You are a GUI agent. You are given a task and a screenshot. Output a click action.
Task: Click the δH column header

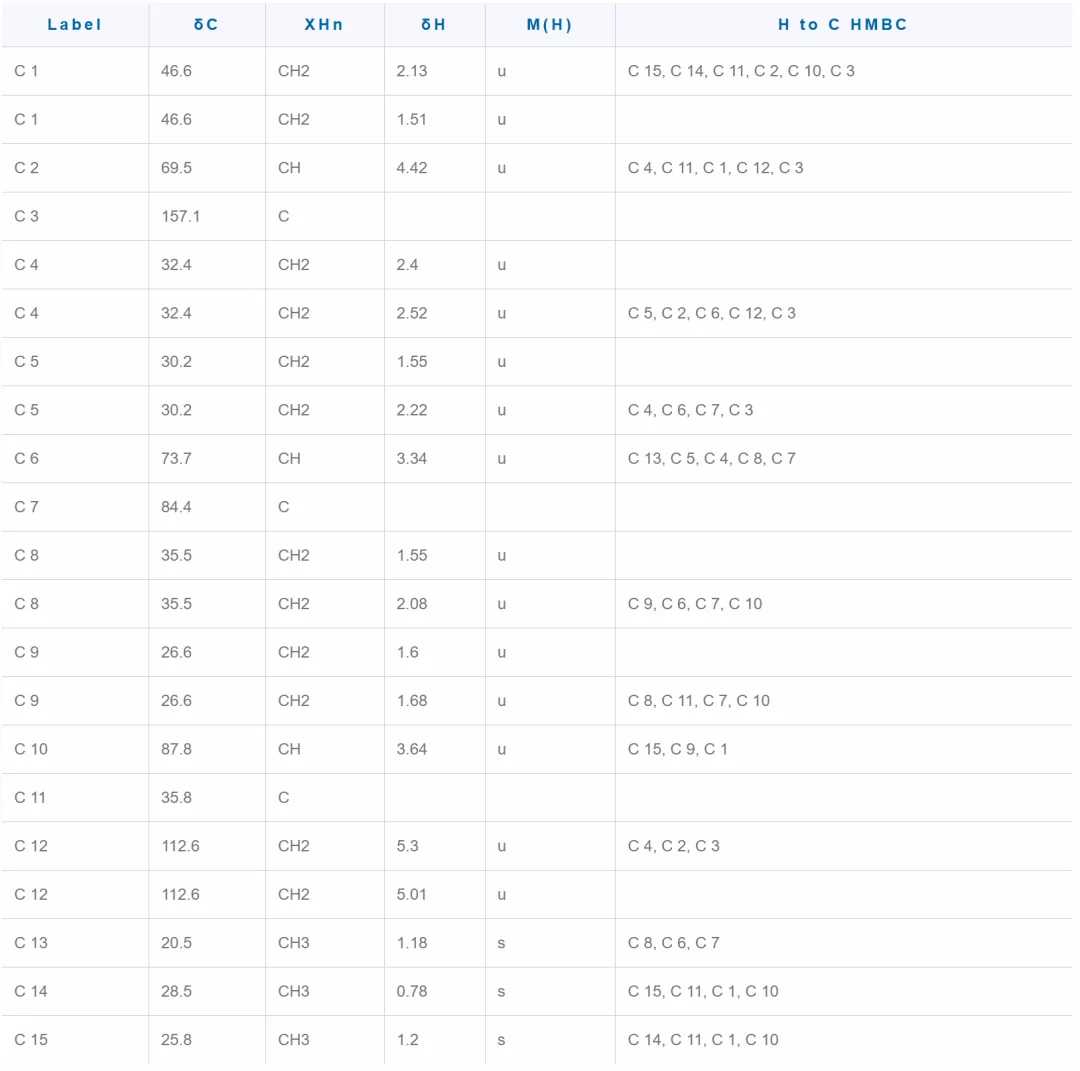(434, 25)
